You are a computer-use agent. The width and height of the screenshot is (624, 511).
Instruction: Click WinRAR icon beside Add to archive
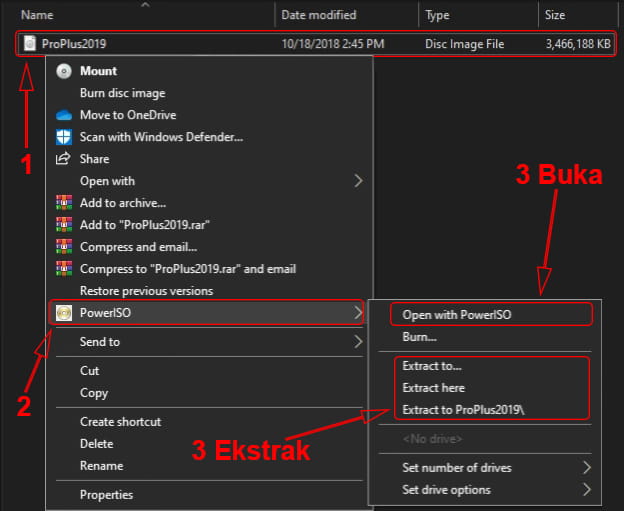point(64,203)
